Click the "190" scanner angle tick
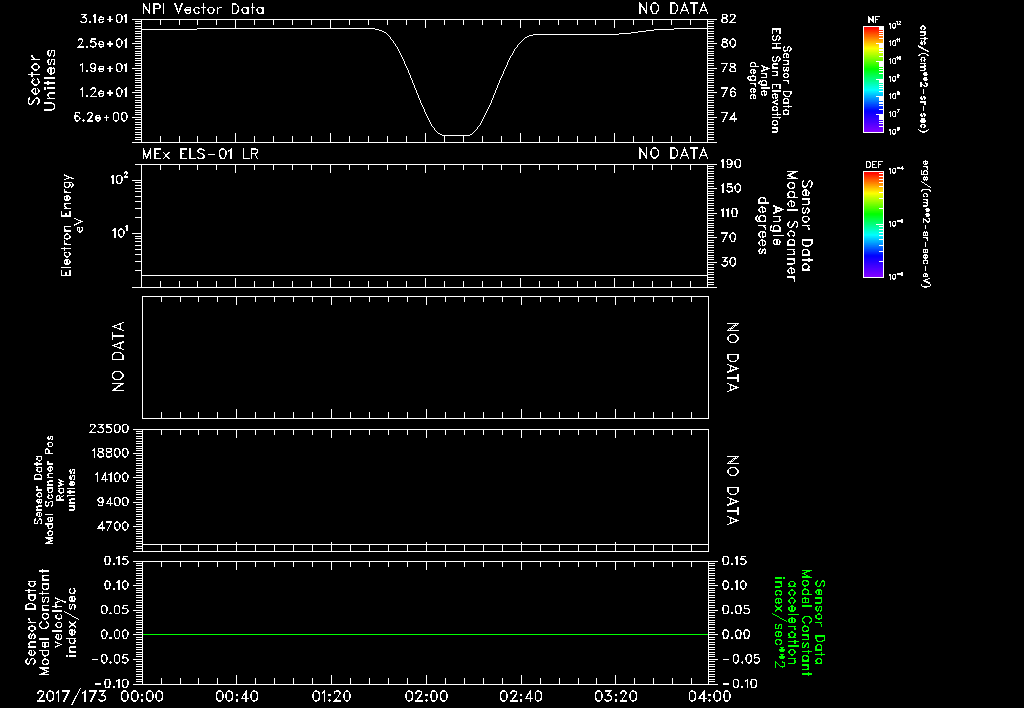Screen dimensions: 1024x708 coord(731,164)
